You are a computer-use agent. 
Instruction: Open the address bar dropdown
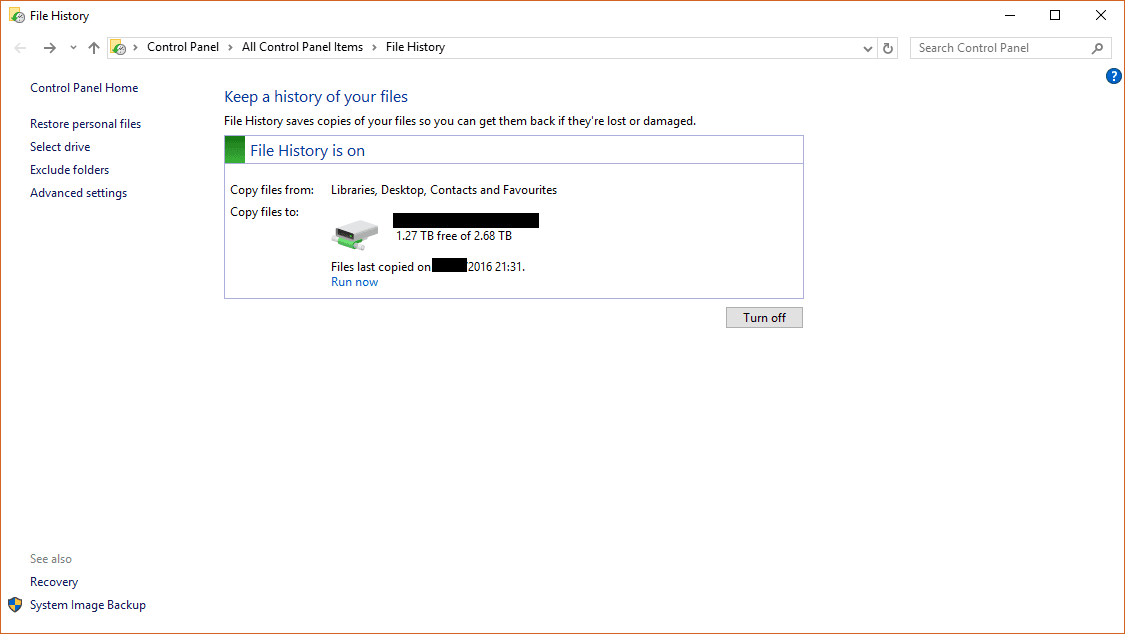tap(867, 47)
